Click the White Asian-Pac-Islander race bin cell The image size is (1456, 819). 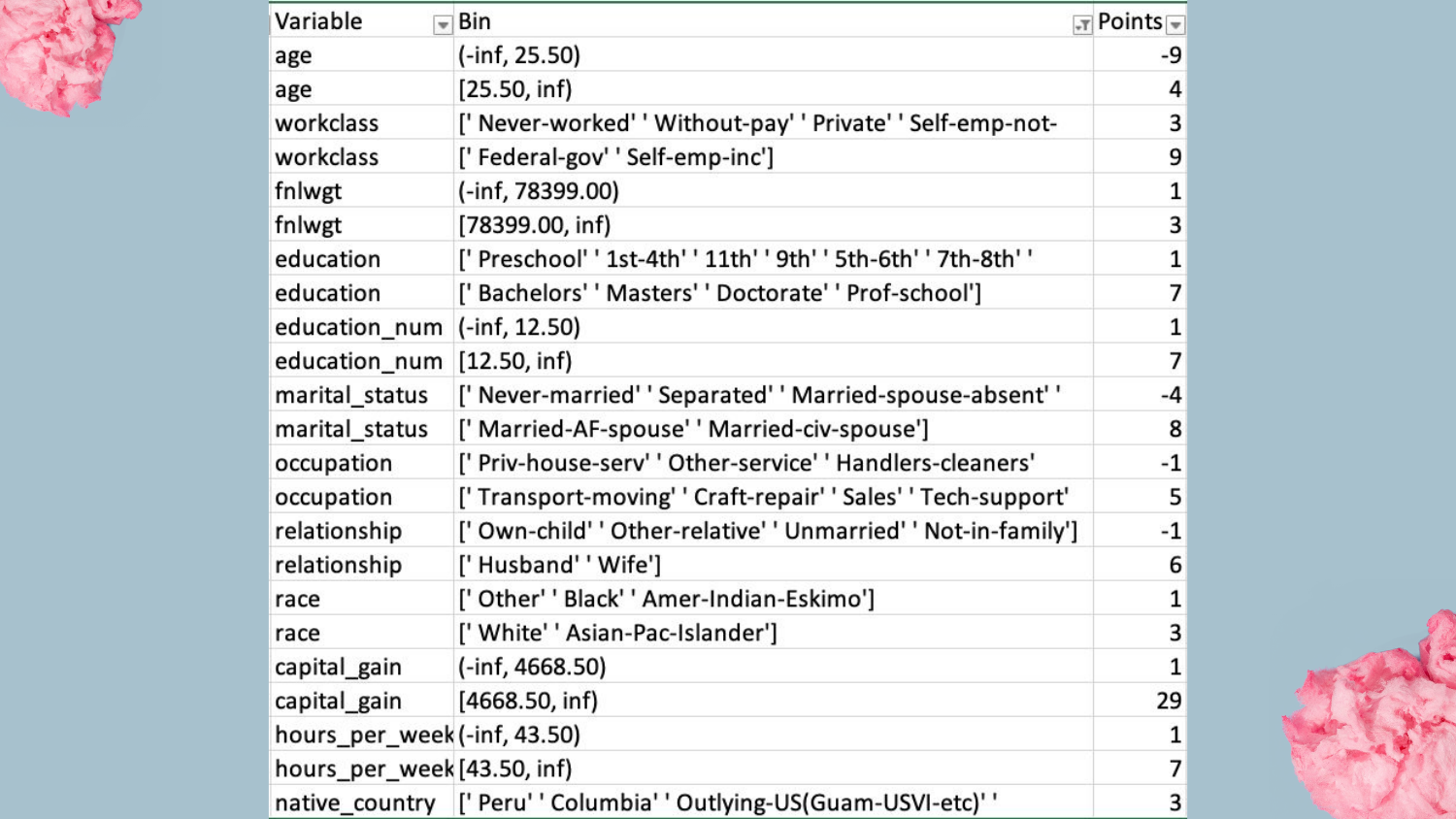(617, 633)
